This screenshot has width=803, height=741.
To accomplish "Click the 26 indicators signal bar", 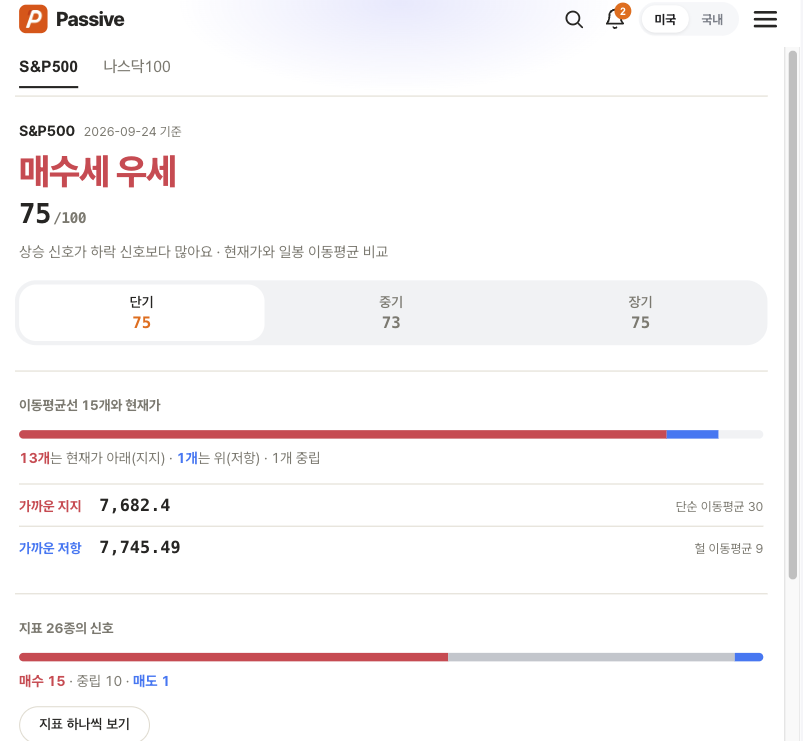I will [391, 657].
